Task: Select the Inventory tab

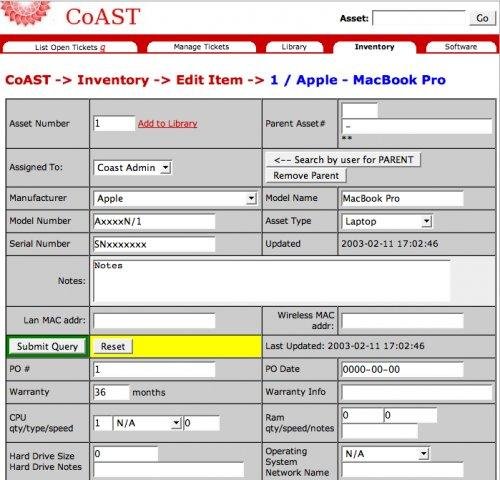Action: click(374, 47)
